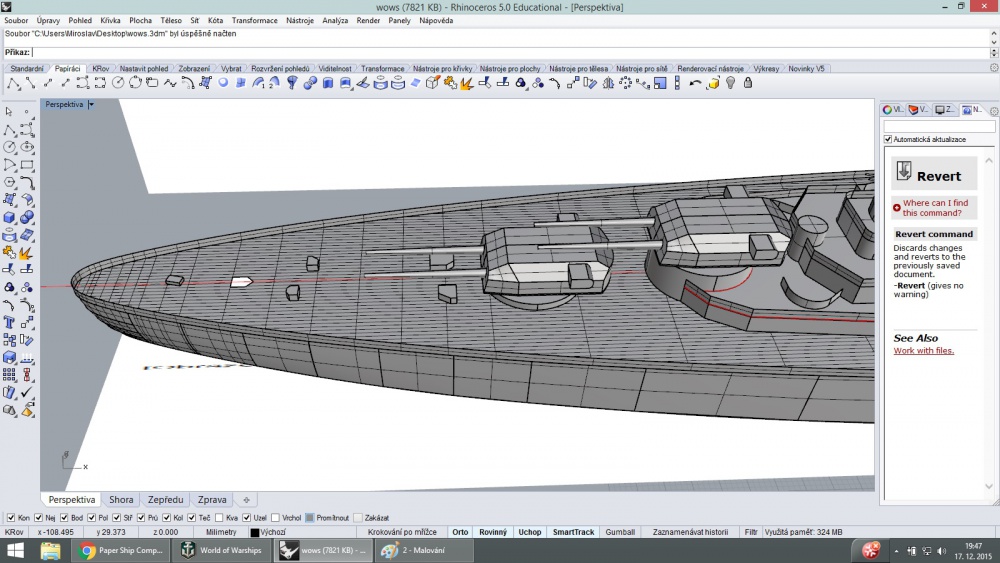Toggle Gumball in status bar
1000x563 pixels.
point(620,532)
